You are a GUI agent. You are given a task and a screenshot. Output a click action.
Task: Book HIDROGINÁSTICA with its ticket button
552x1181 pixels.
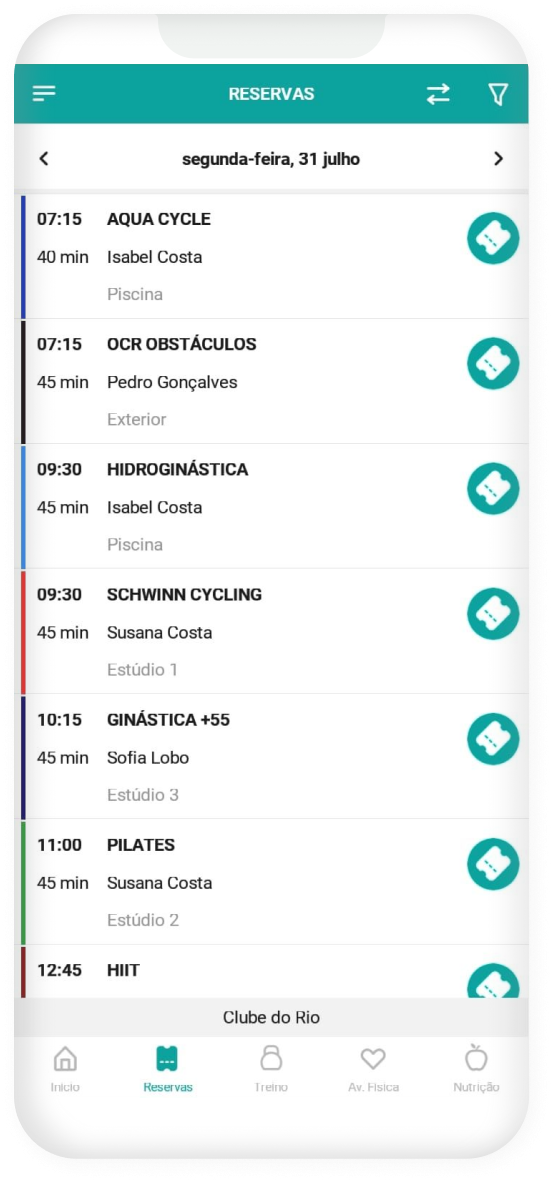(493, 488)
